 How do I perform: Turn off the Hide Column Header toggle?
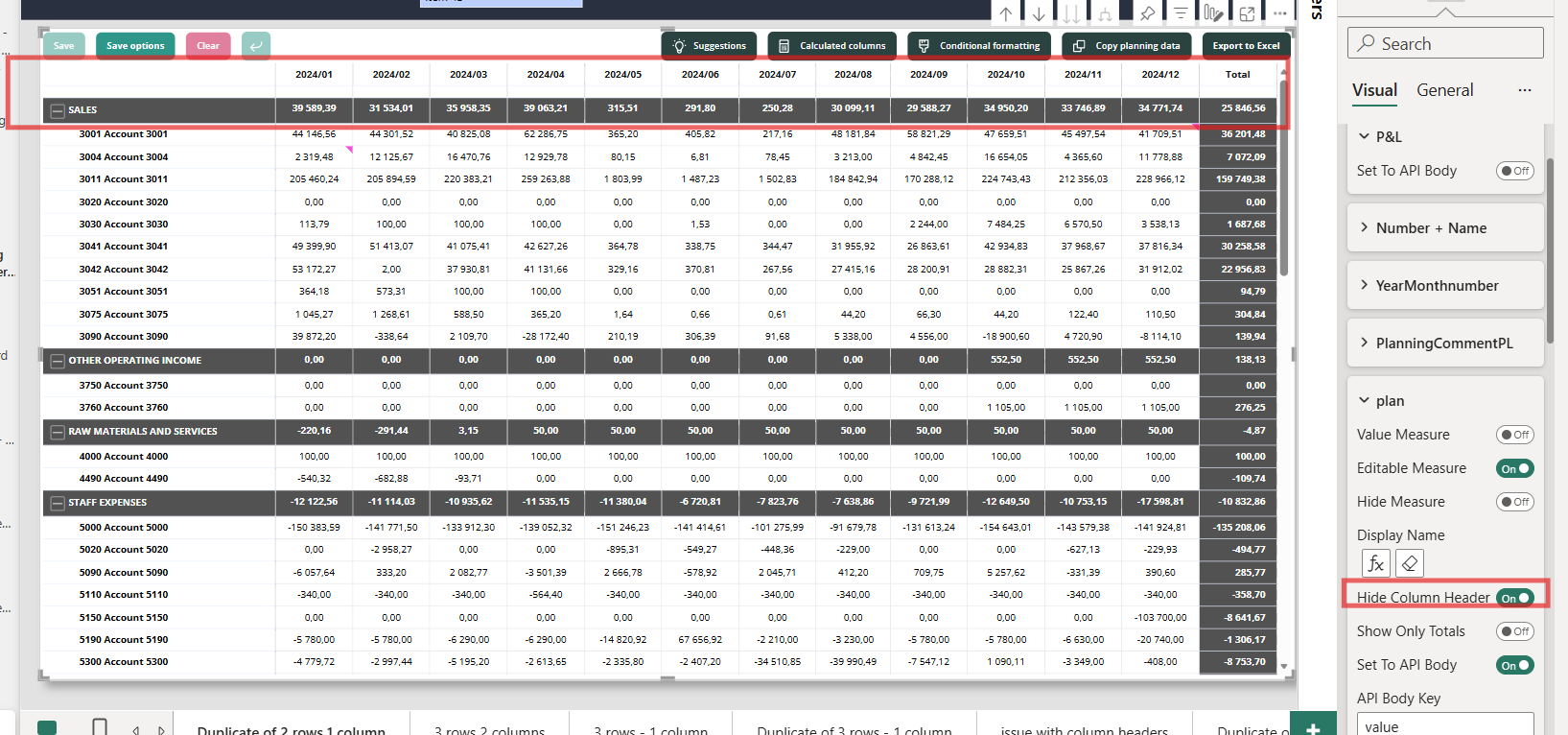[x=1515, y=598]
